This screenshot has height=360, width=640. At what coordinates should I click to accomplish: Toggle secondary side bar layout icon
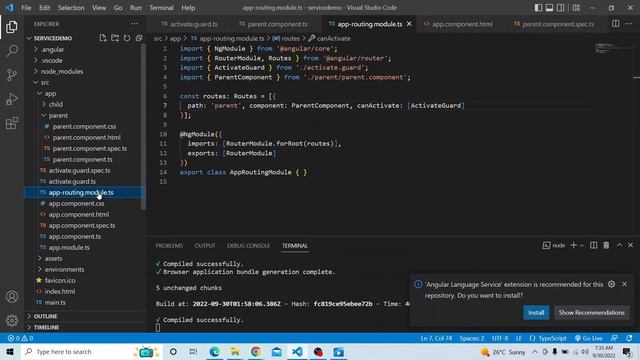pyautogui.click(x=561, y=8)
